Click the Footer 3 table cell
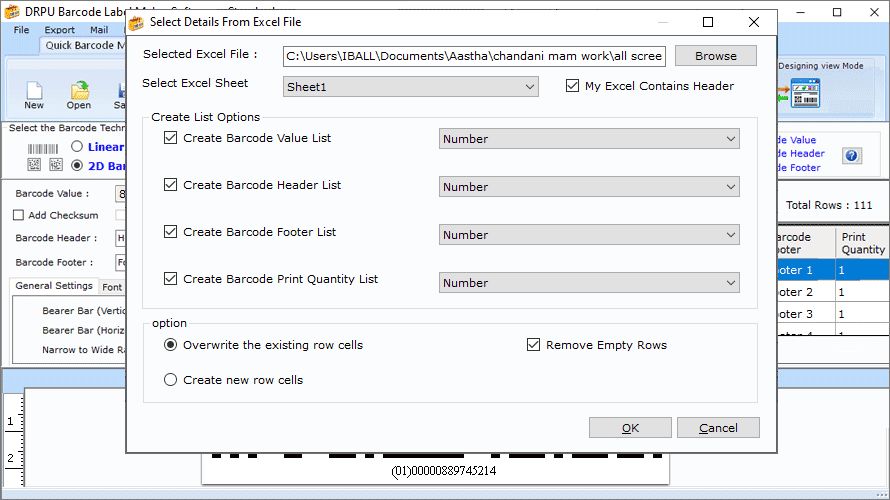The image size is (890, 500). (806, 314)
